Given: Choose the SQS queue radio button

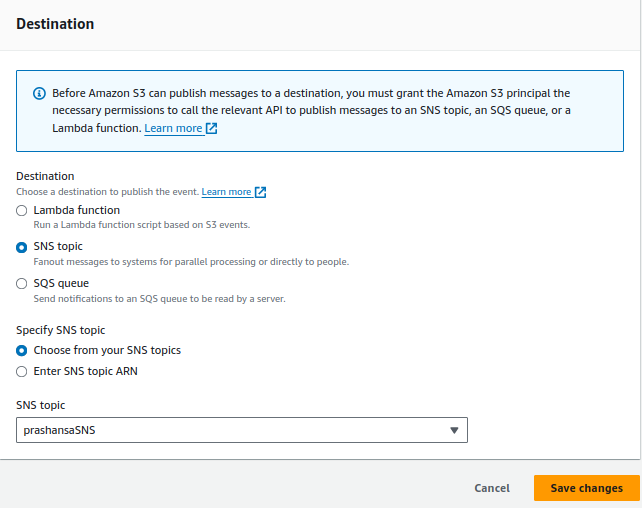Looking at the screenshot, I should point(21,284).
